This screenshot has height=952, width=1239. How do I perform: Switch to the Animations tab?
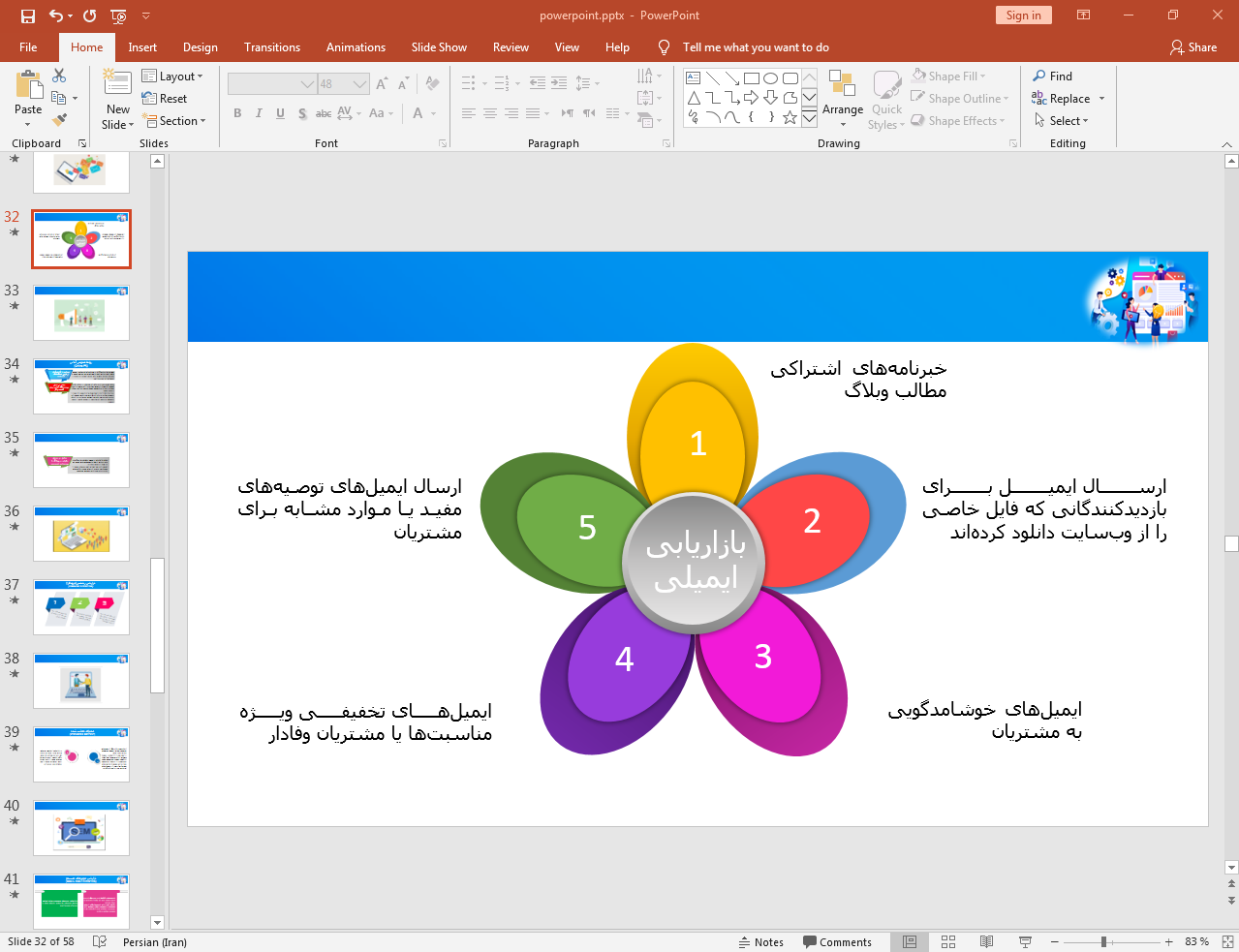pyautogui.click(x=356, y=47)
